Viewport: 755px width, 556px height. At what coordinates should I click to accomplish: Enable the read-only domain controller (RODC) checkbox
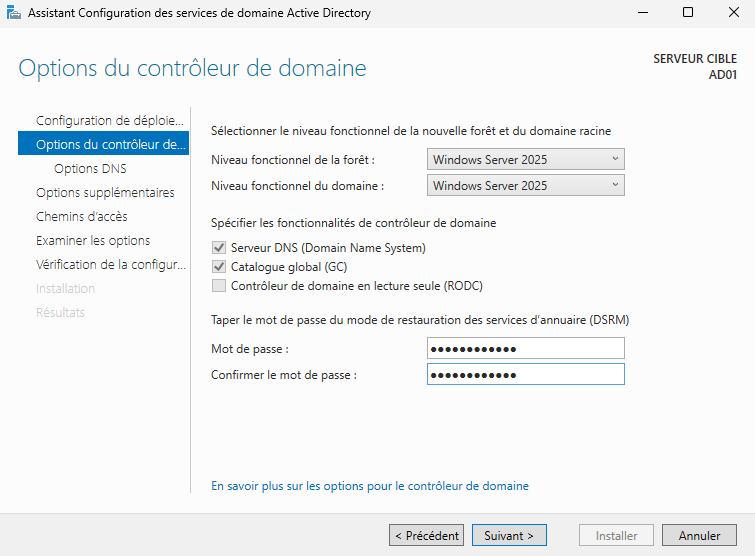[219, 286]
